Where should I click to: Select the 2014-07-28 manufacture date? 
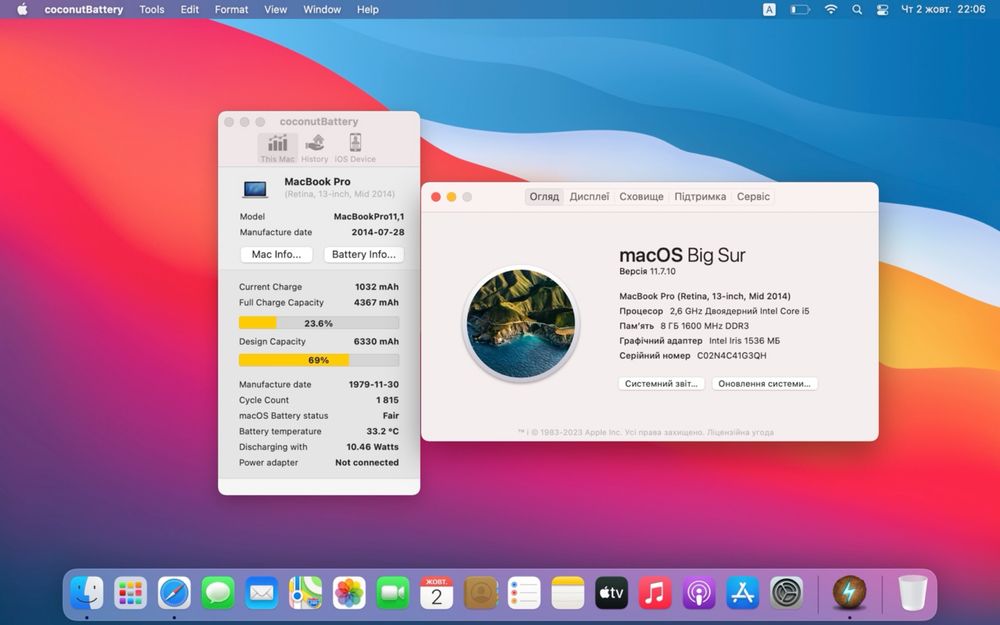pos(378,232)
